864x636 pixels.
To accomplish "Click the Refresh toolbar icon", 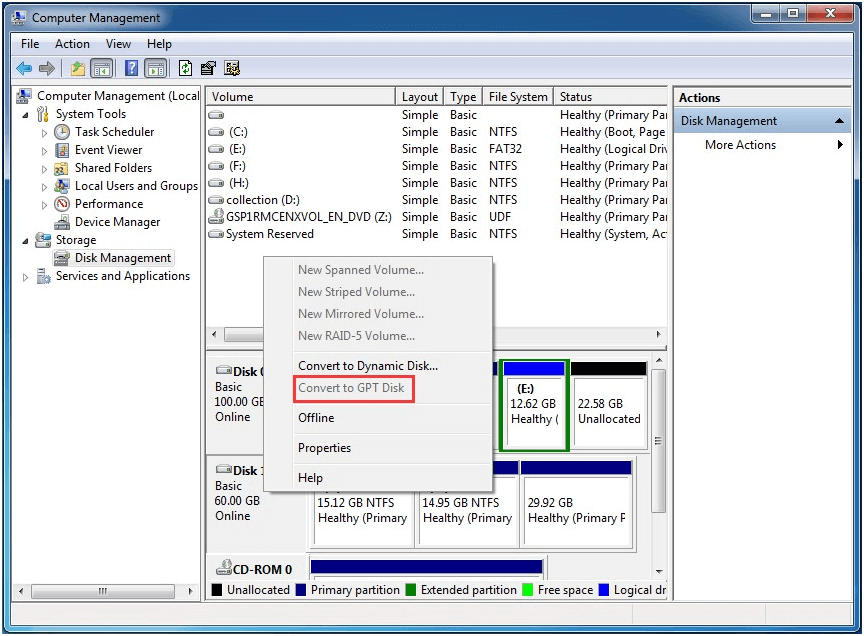I will point(186,68).
